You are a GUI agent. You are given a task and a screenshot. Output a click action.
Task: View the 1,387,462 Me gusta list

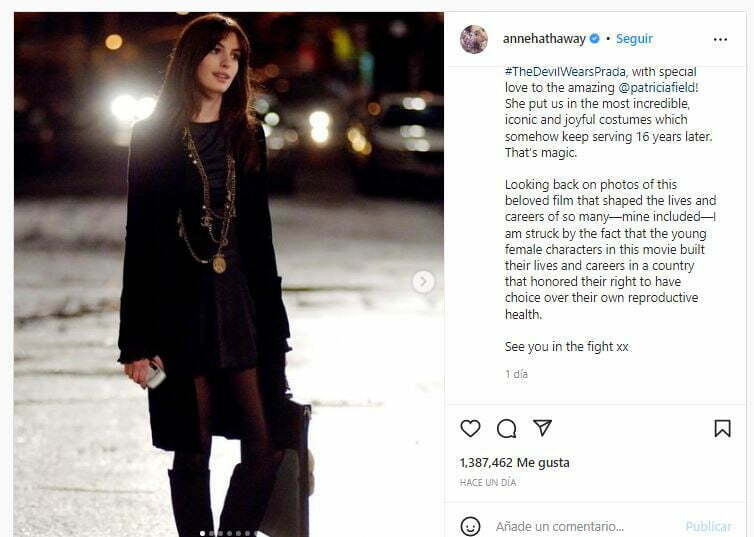515,462
